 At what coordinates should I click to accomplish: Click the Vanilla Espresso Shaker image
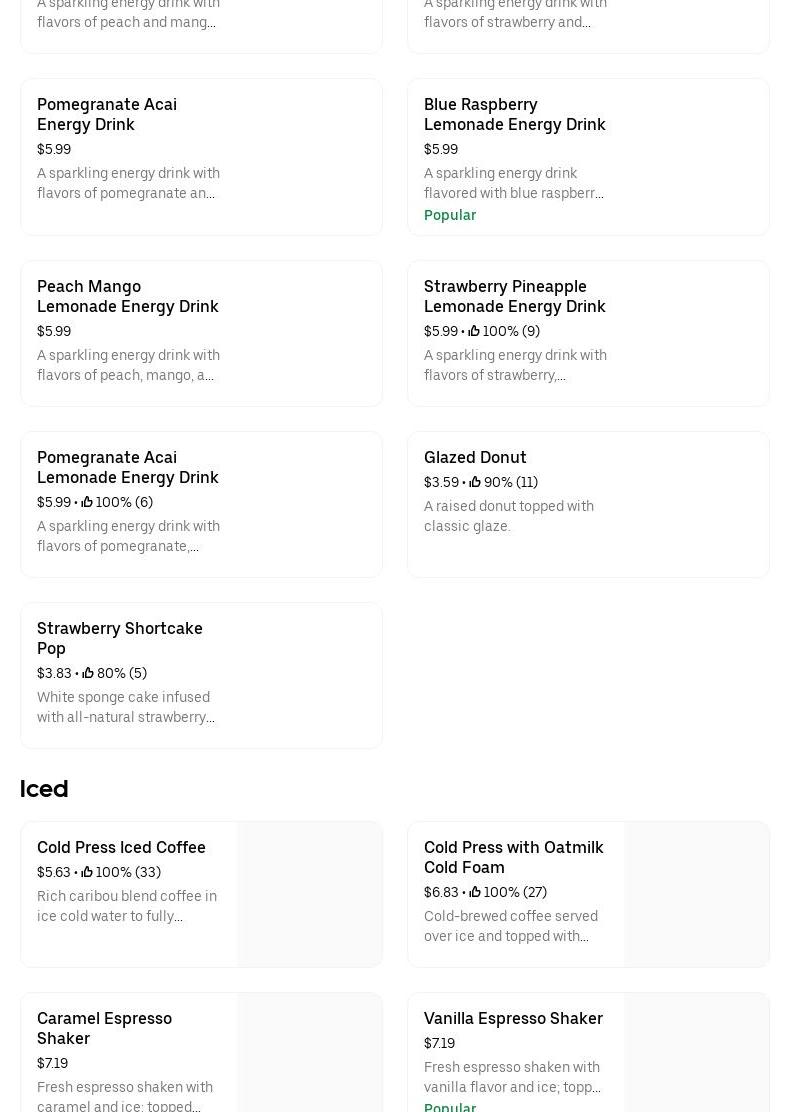(x=696, y=1052)
